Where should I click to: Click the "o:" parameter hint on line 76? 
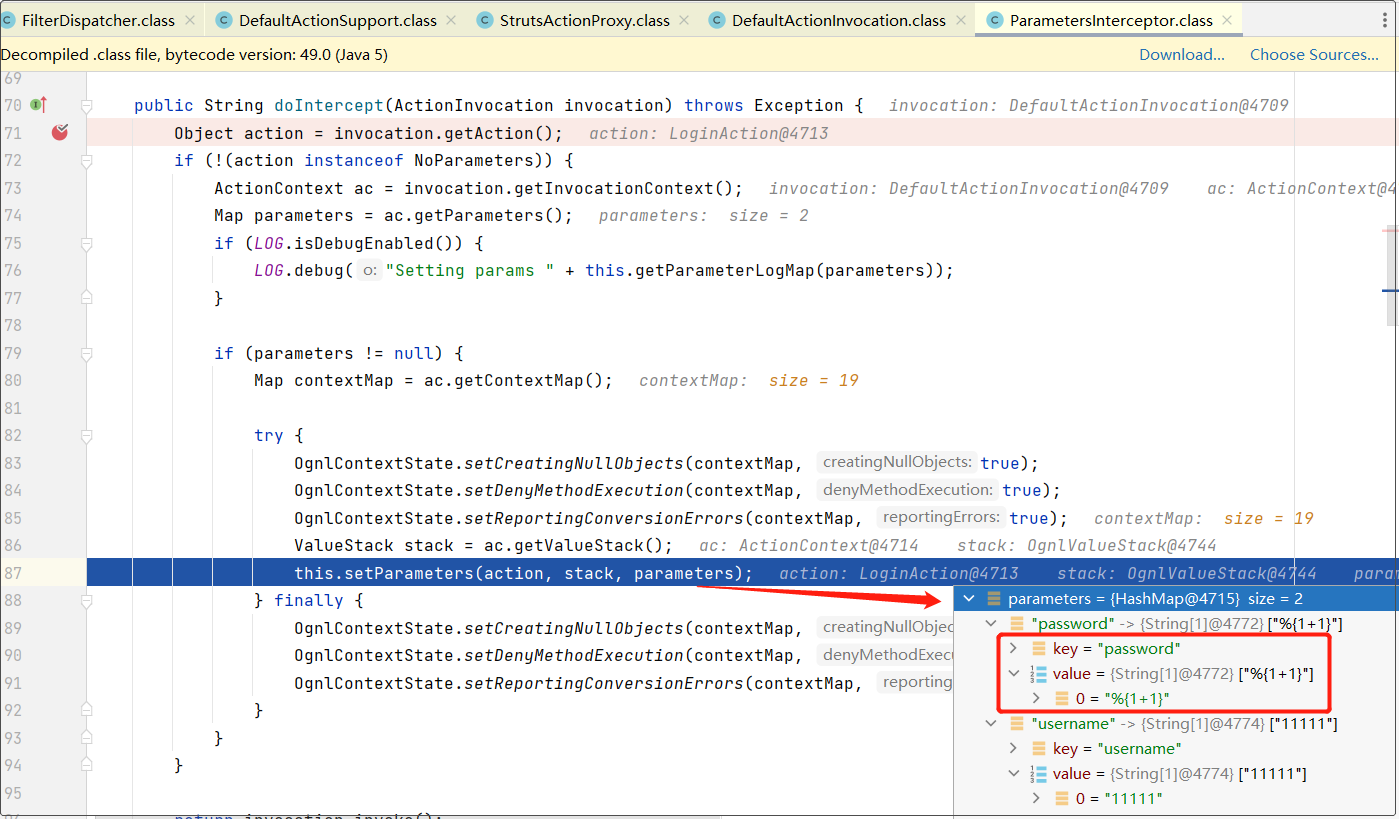tap(370, 270)
